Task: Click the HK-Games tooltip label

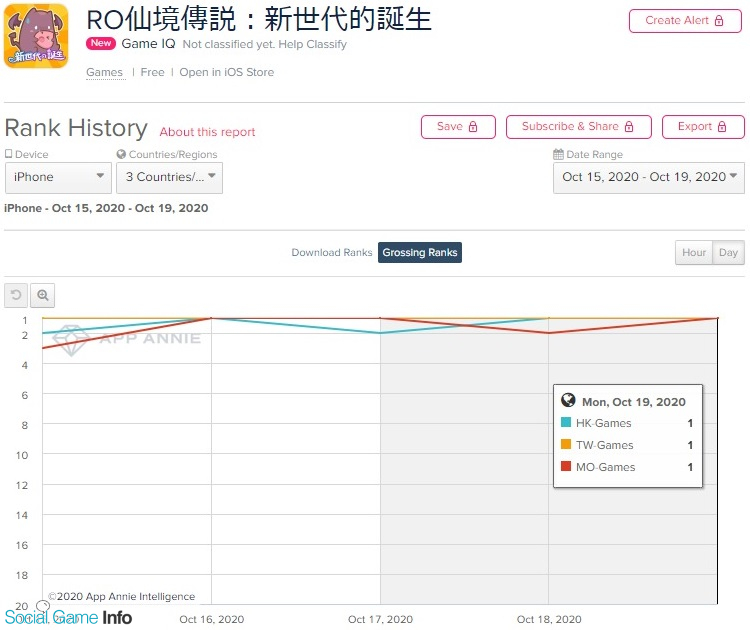Action: 604,423
